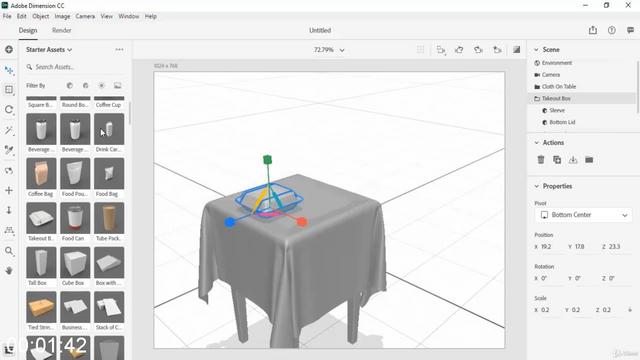Screen dimensions: 640x360
Task: Toggle the scale lock icon
Action: point(630,310)
